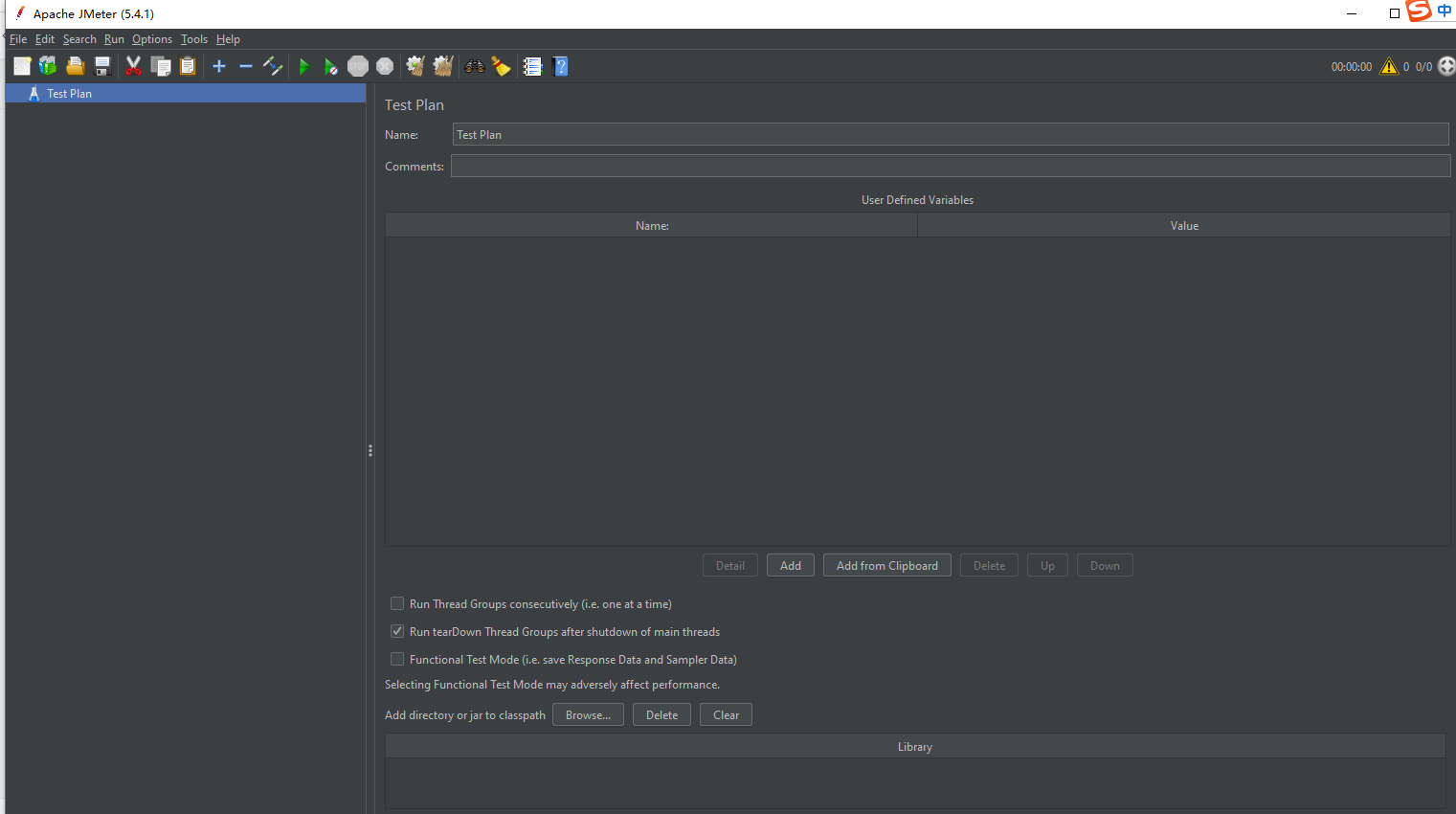Save the test plan with floppy icon
The width and height of the screenshot is (1456, 814).
click(102, 66)
